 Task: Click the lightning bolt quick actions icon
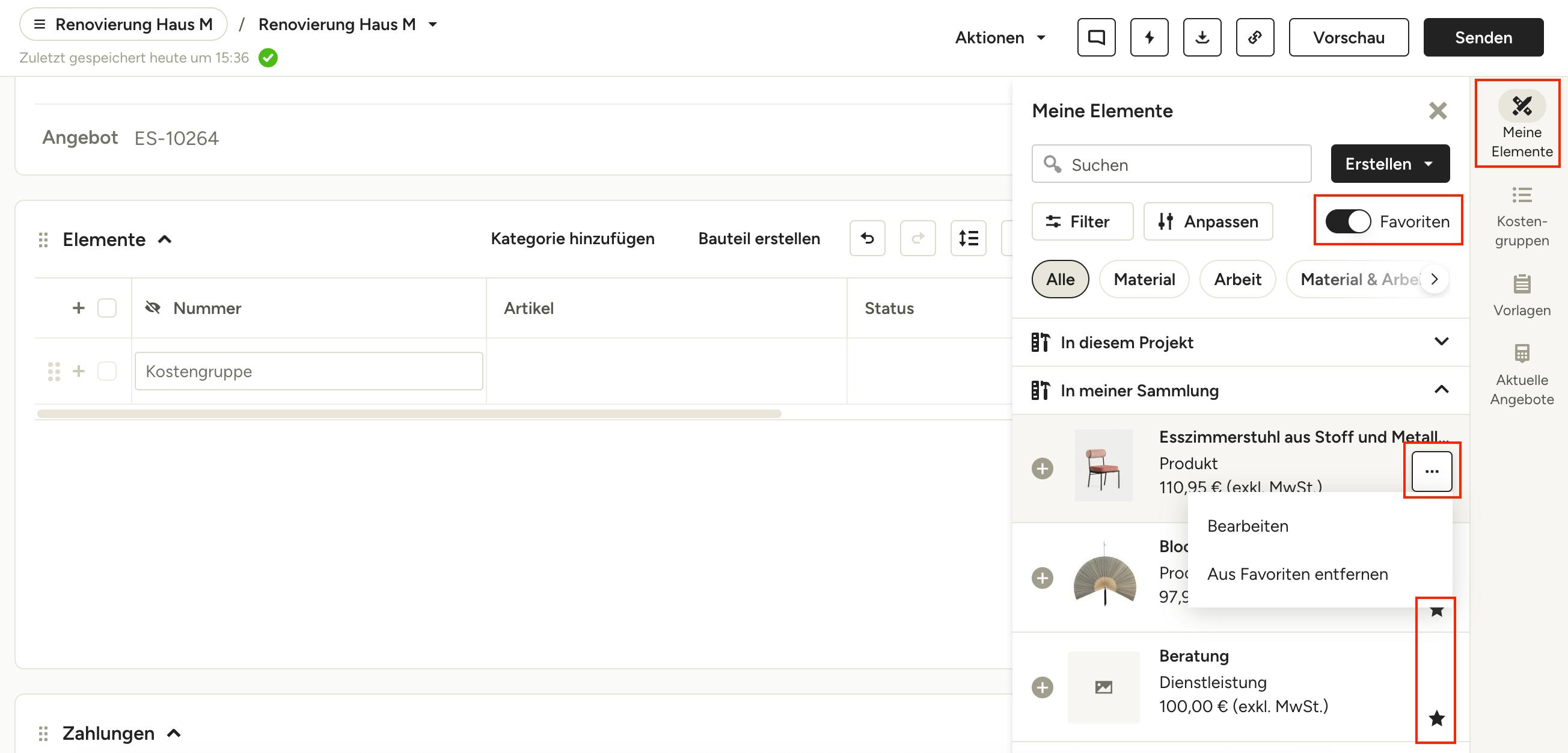[x=1149, y=38]
